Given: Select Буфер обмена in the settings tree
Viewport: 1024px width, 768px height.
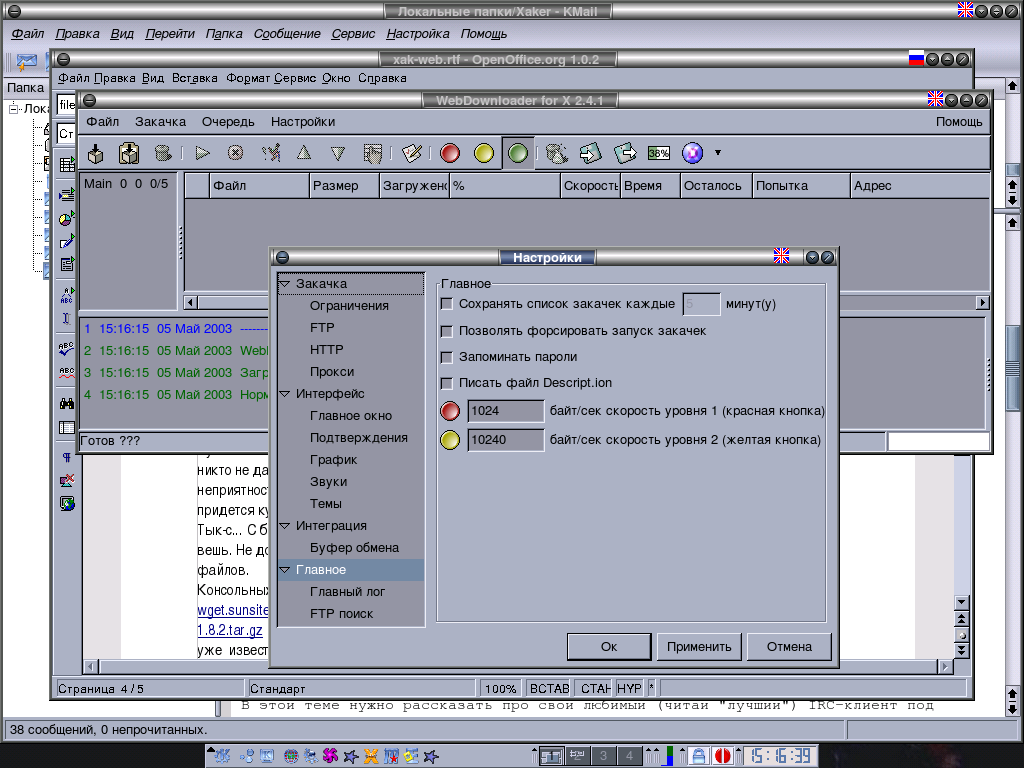Looking at the screenshot, I should click(x=354, y=548).
